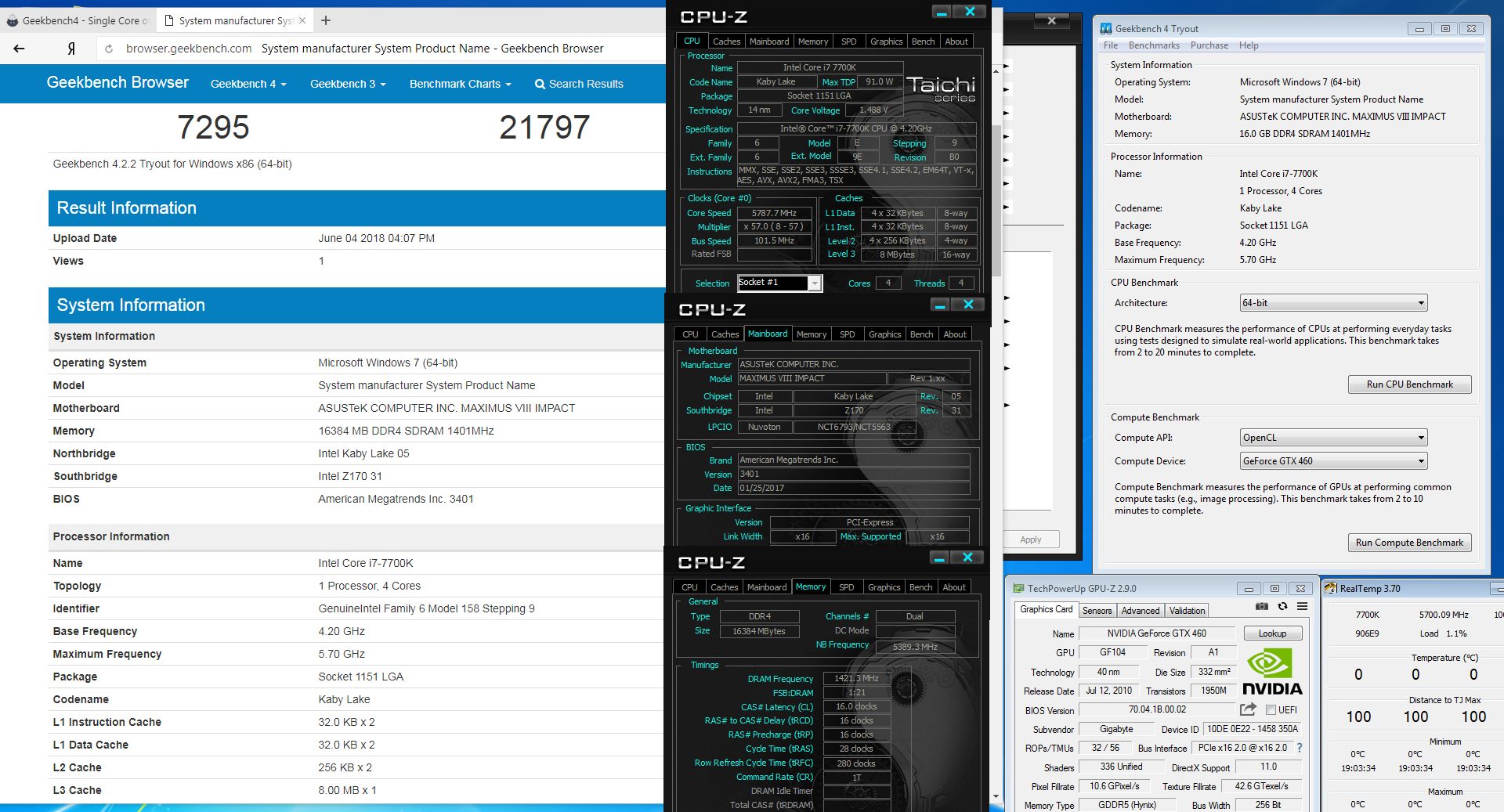Open Graphics tab in middle CPU-Z window
This screenshot has width=1504, height=812.
tap(884, 334)
